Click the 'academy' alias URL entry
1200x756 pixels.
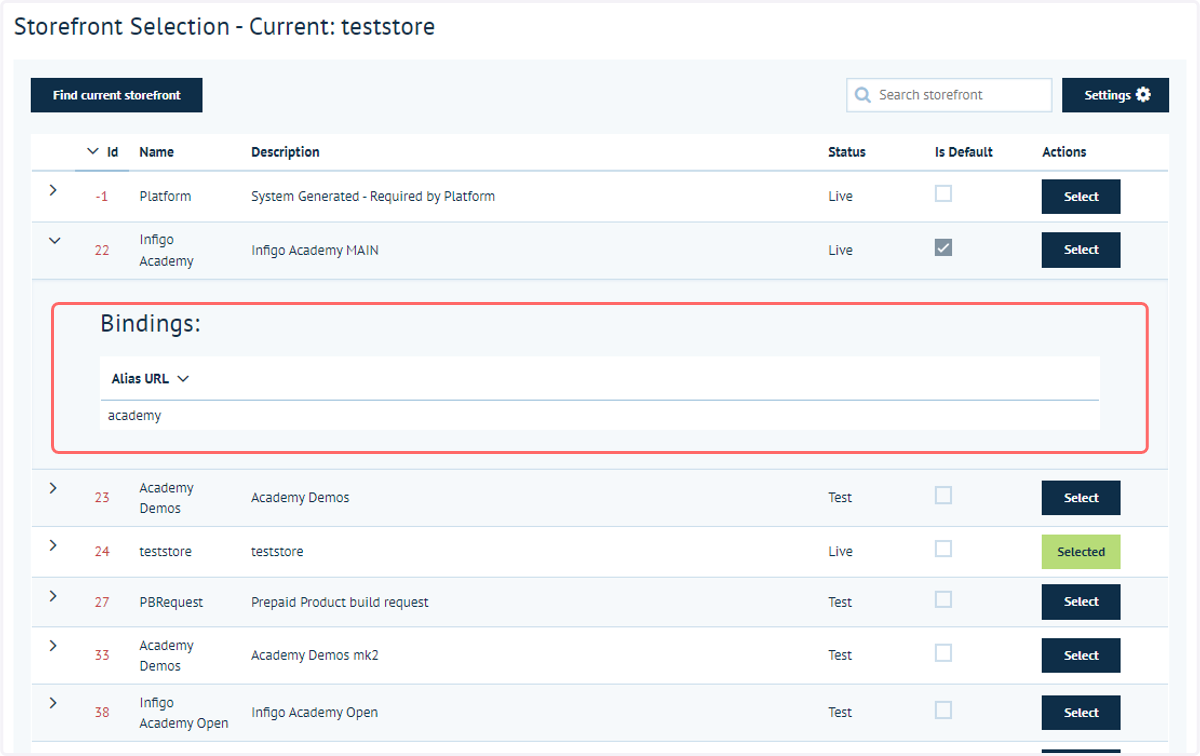pyautogui.click(x=134, y=415)
